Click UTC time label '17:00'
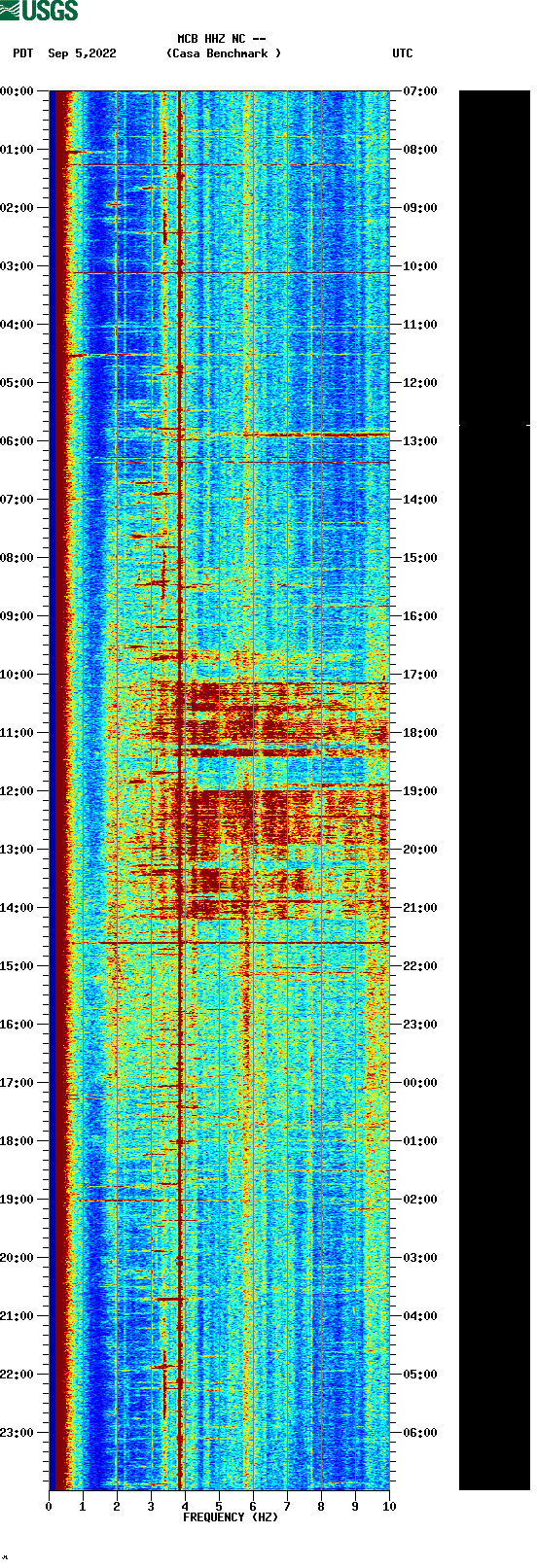Image resolution: width=537 pixels, height=1568 pixels. pos(420,675)
